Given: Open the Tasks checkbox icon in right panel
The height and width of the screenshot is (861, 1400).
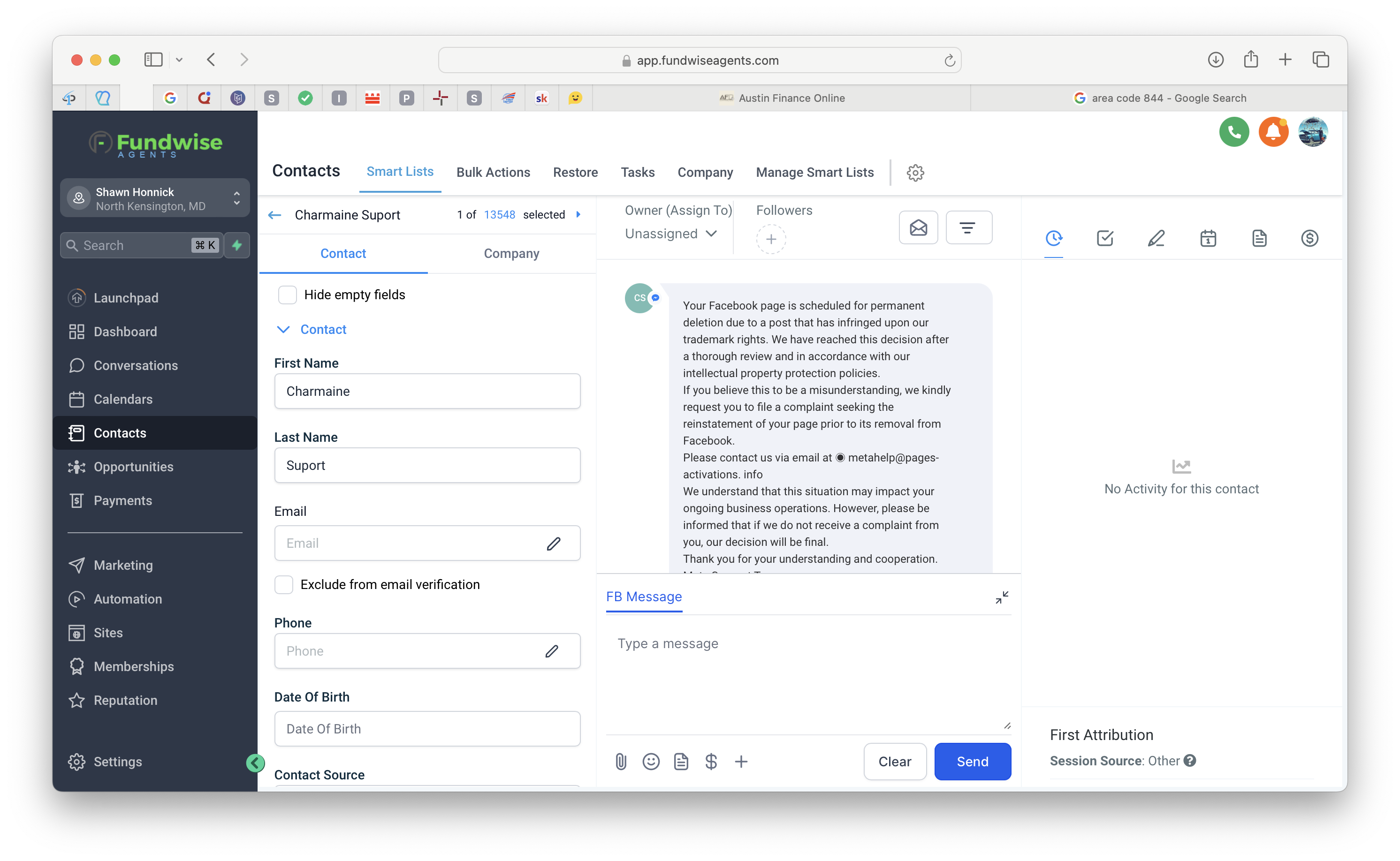Looking at the screenshot, I should 1104,239.
